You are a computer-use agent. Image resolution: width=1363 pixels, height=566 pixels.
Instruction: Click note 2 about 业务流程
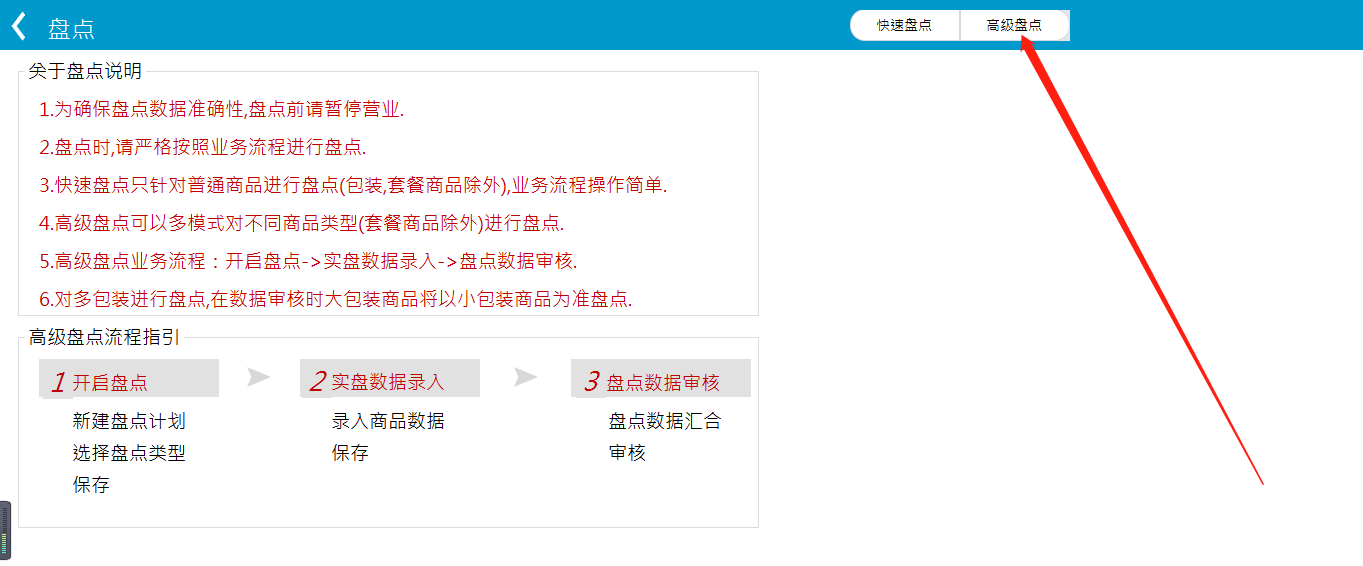pyautogui.click(x=202, y=147)
